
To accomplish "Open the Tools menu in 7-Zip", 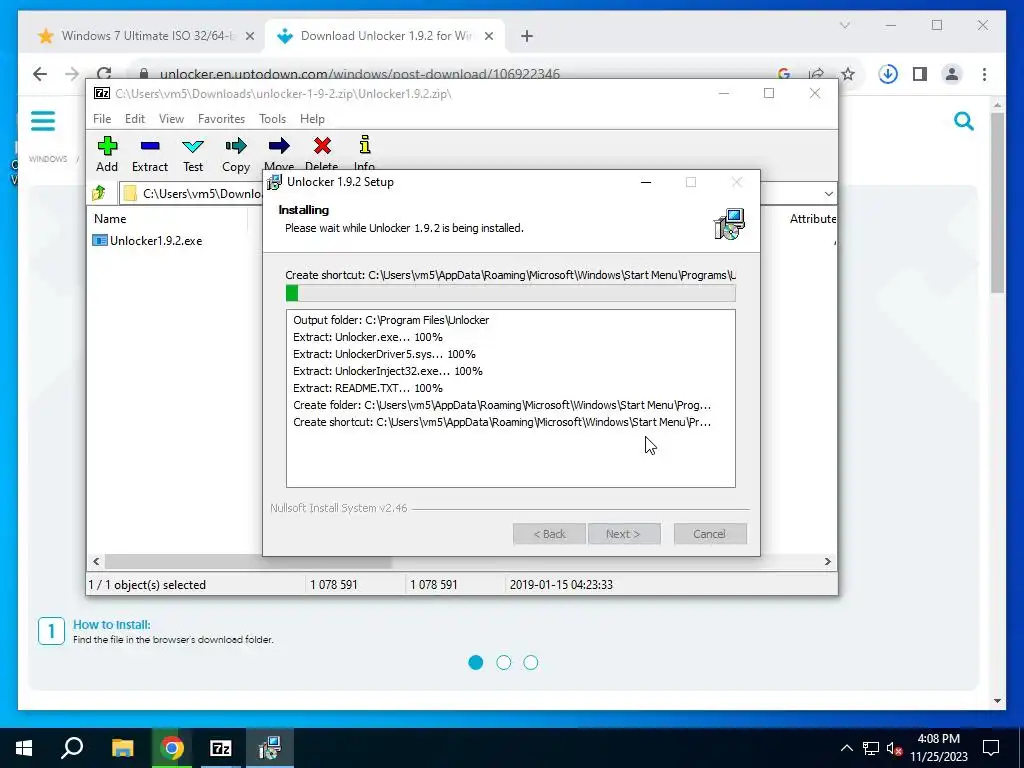I will (x=272, y=119).
